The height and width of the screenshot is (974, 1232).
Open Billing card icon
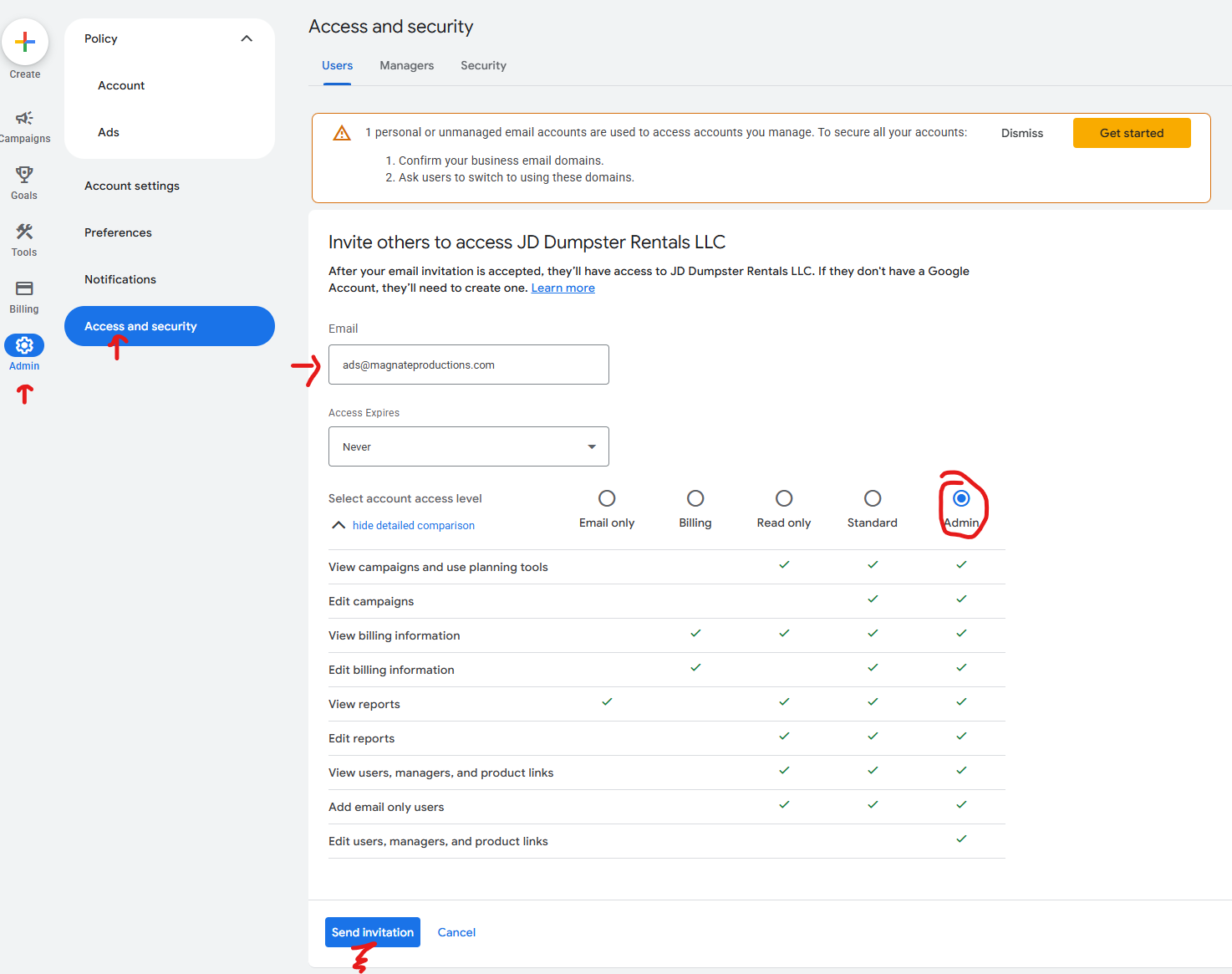pos(24,288)
